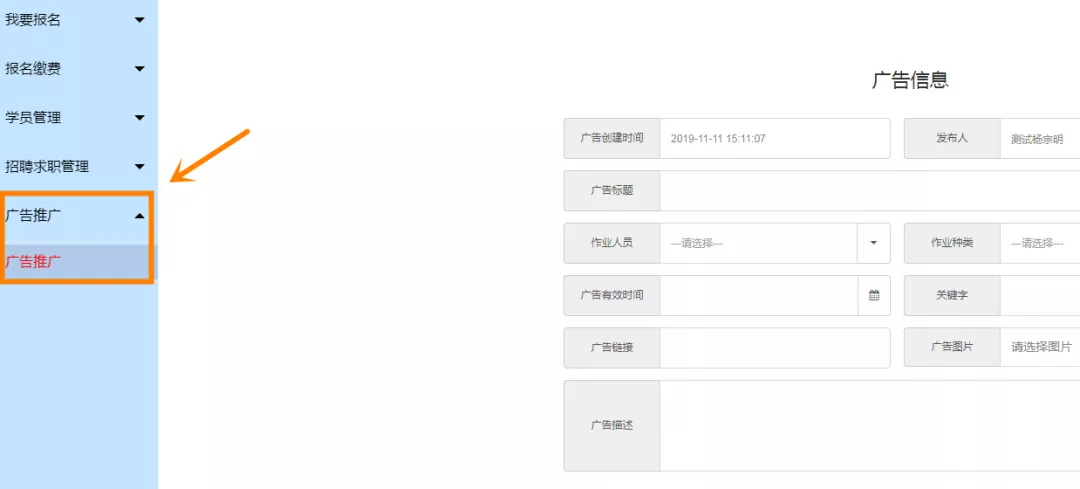Click the 广告标题 input field
Viewport: 1080px width, 489px height.
869,191
